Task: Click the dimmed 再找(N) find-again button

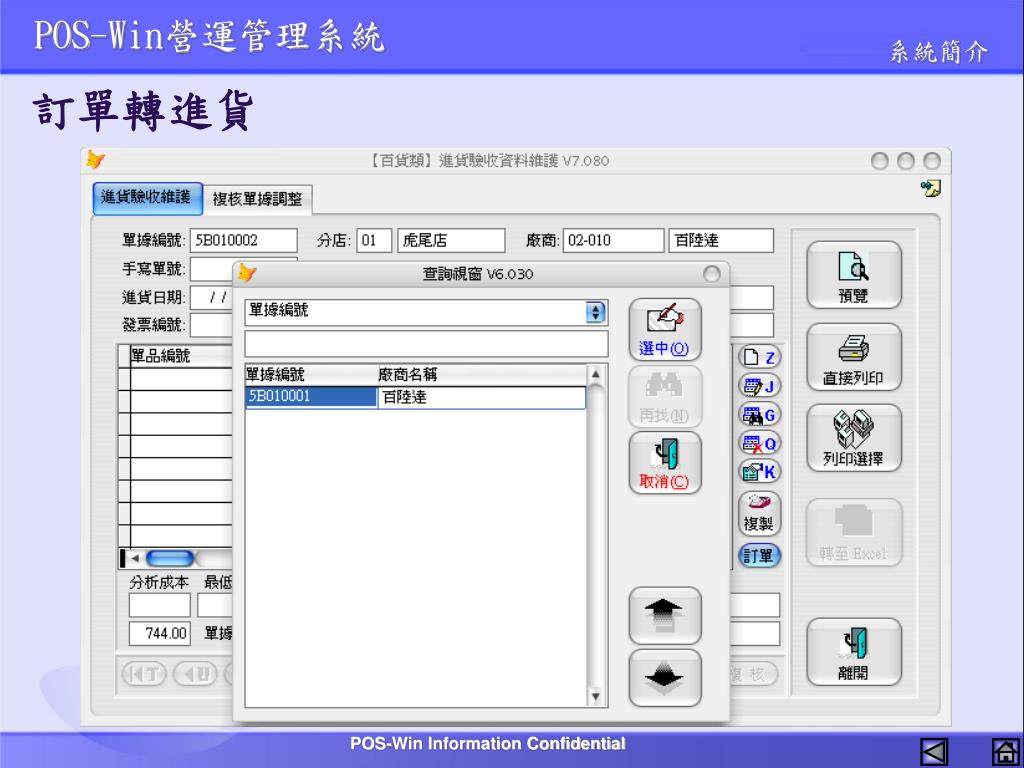Action: (665, 396)
